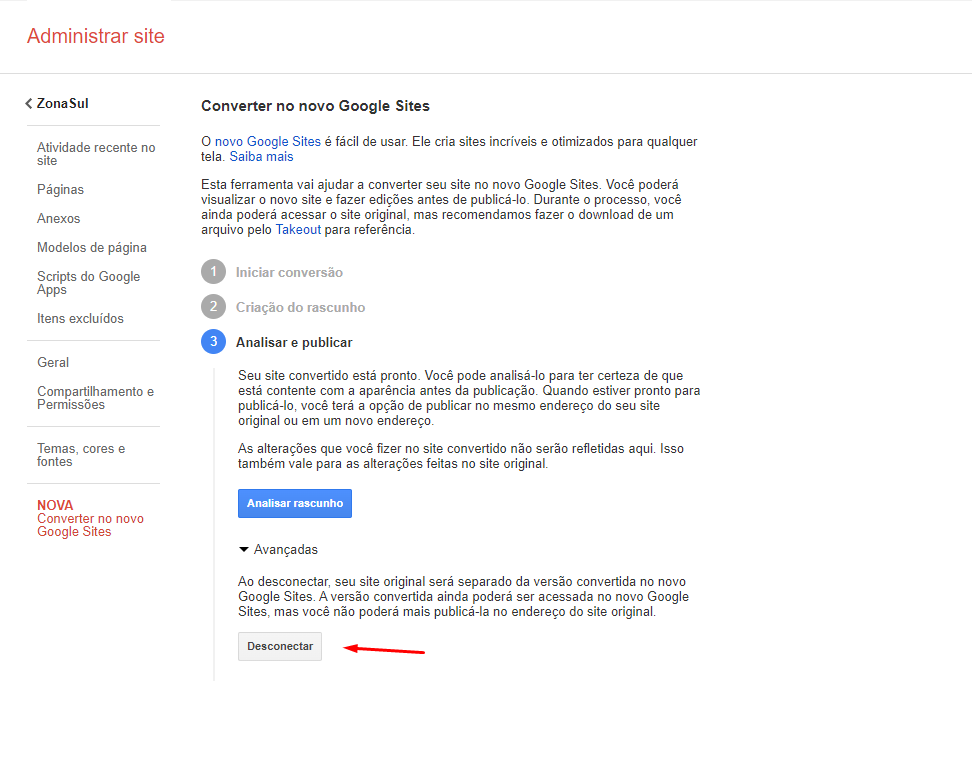Image resolution: width=972 pixels, height=778 pixels.
Task: Click Iniciar conversão step label
Action: pos(289,273)
